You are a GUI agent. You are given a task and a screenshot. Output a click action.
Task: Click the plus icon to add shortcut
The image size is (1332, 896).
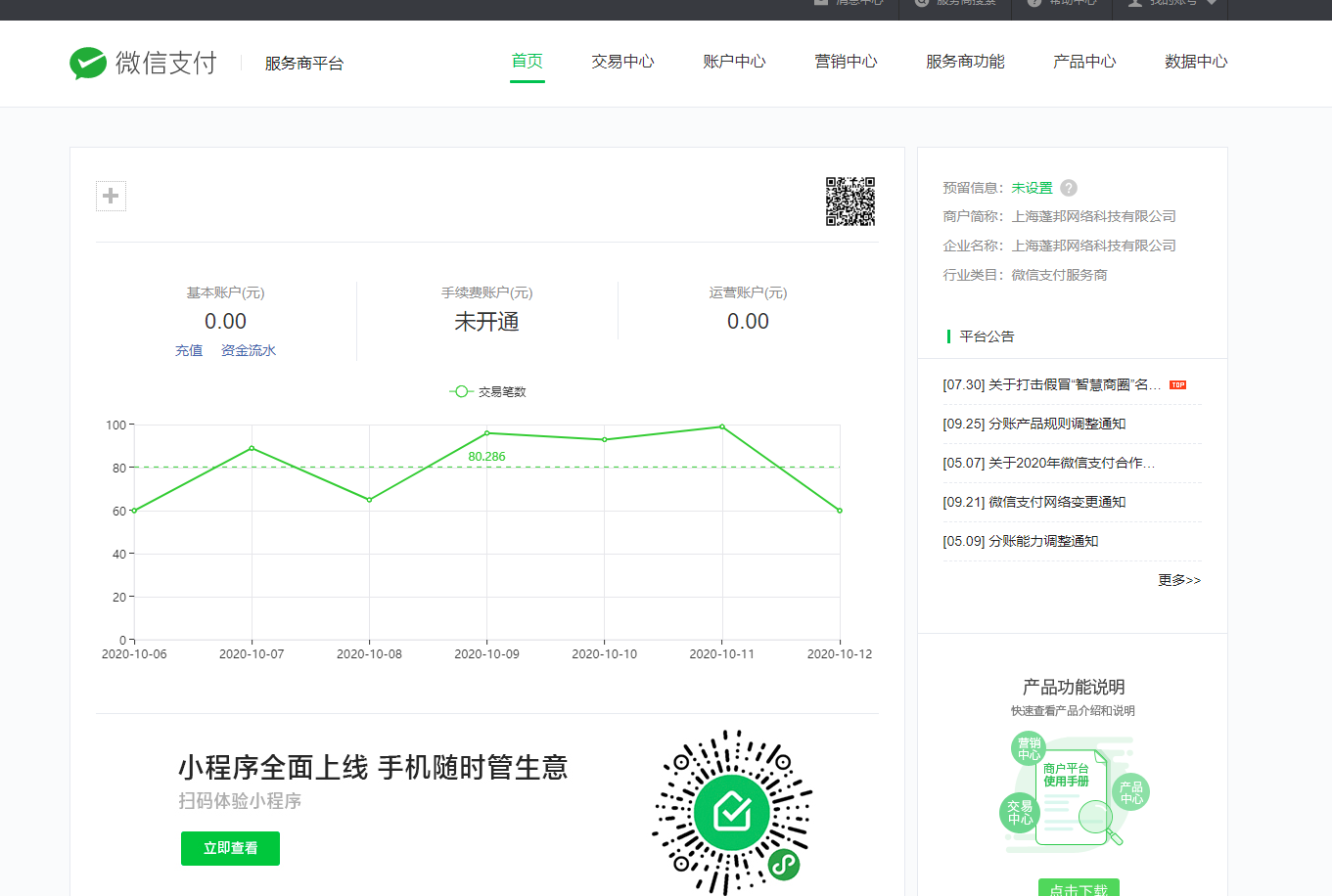(x=111, y=196)
